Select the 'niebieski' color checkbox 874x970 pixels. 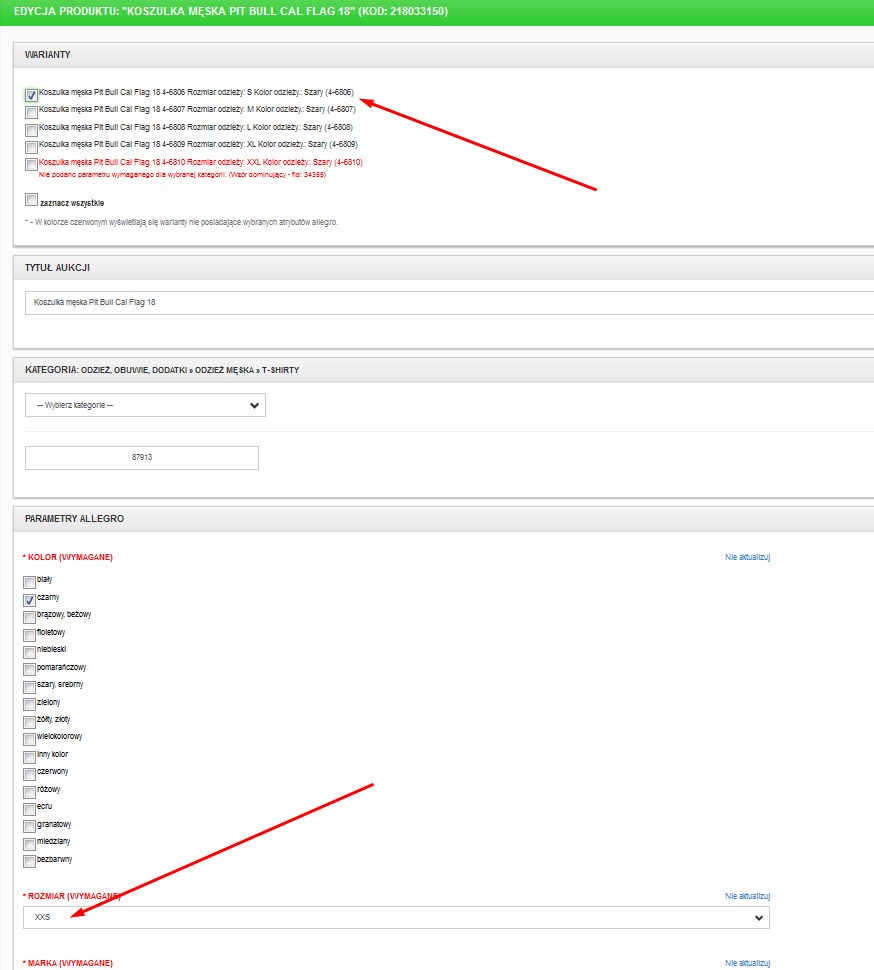click(x=30, y=651)
